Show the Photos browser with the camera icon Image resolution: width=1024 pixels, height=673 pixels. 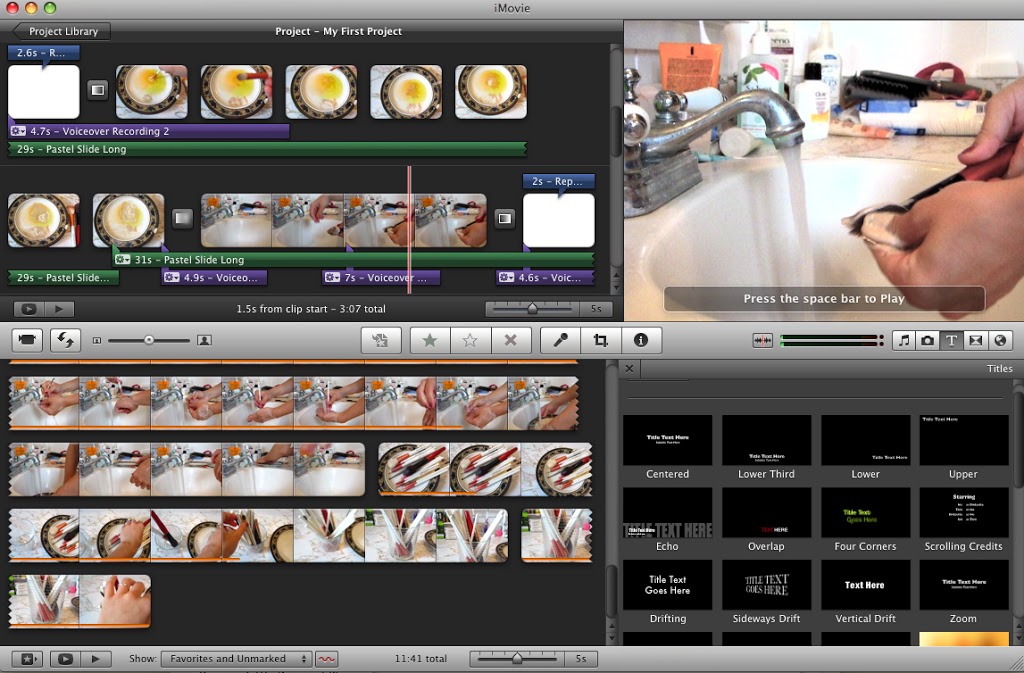928,340
